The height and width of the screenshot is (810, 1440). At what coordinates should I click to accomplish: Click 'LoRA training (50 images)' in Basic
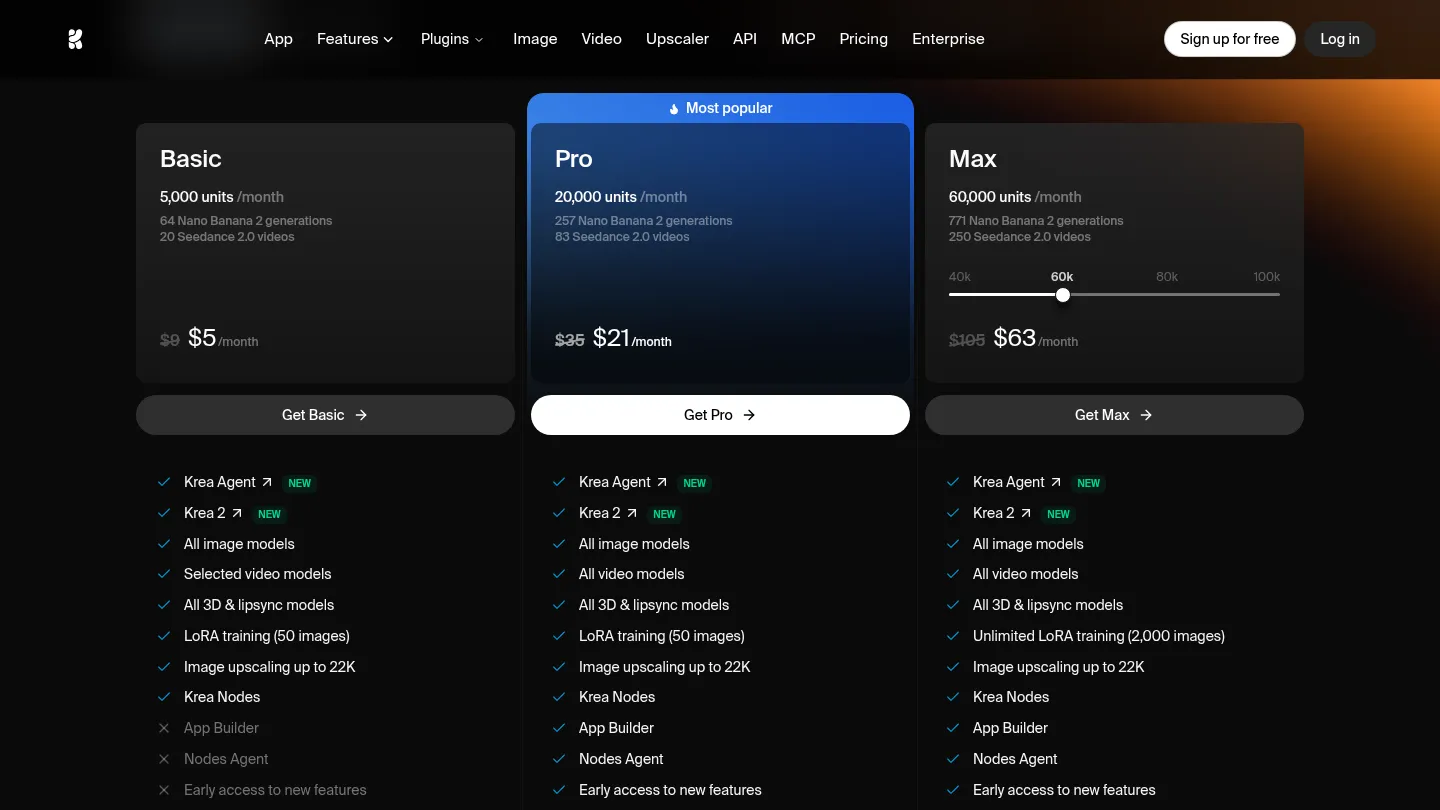tap(267, 636)
